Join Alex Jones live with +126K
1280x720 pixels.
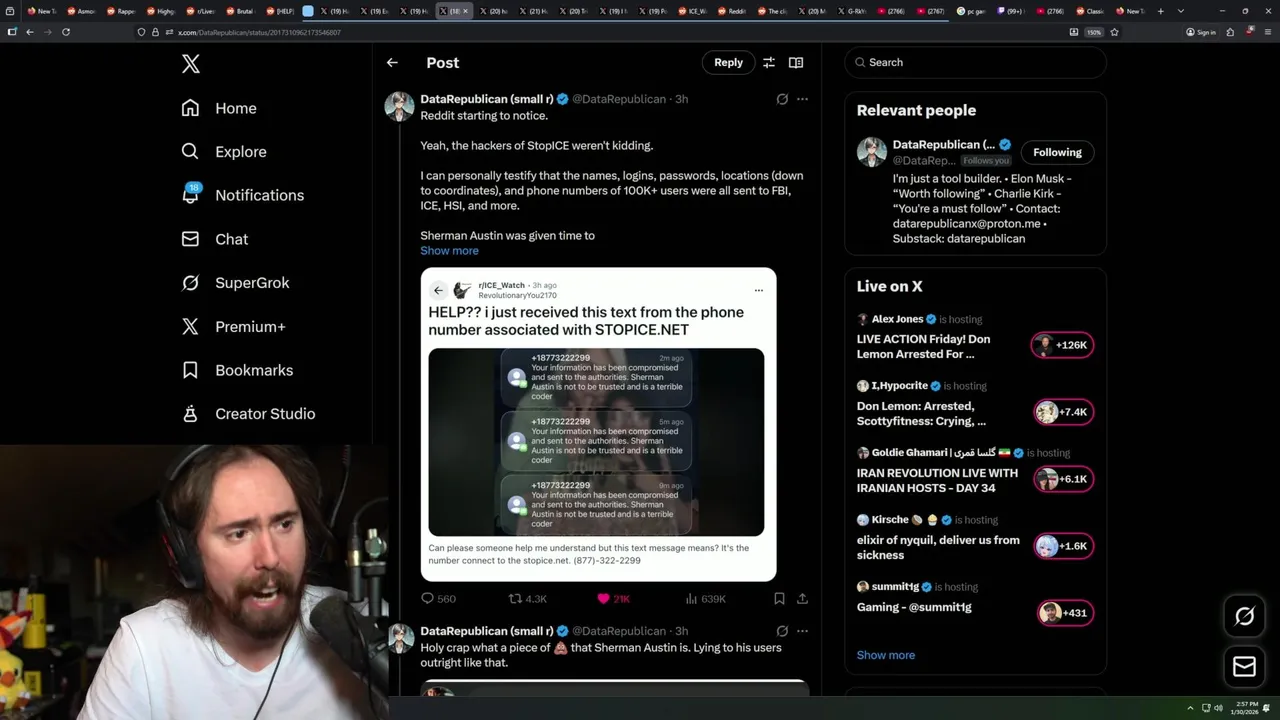tap(1062, 345)
